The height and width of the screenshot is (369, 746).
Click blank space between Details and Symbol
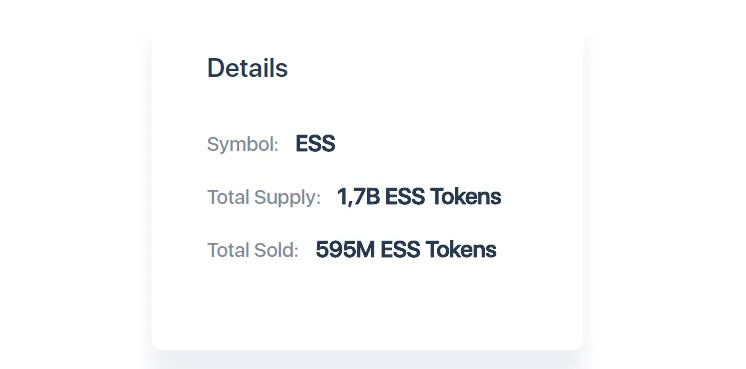click(367, 107)
